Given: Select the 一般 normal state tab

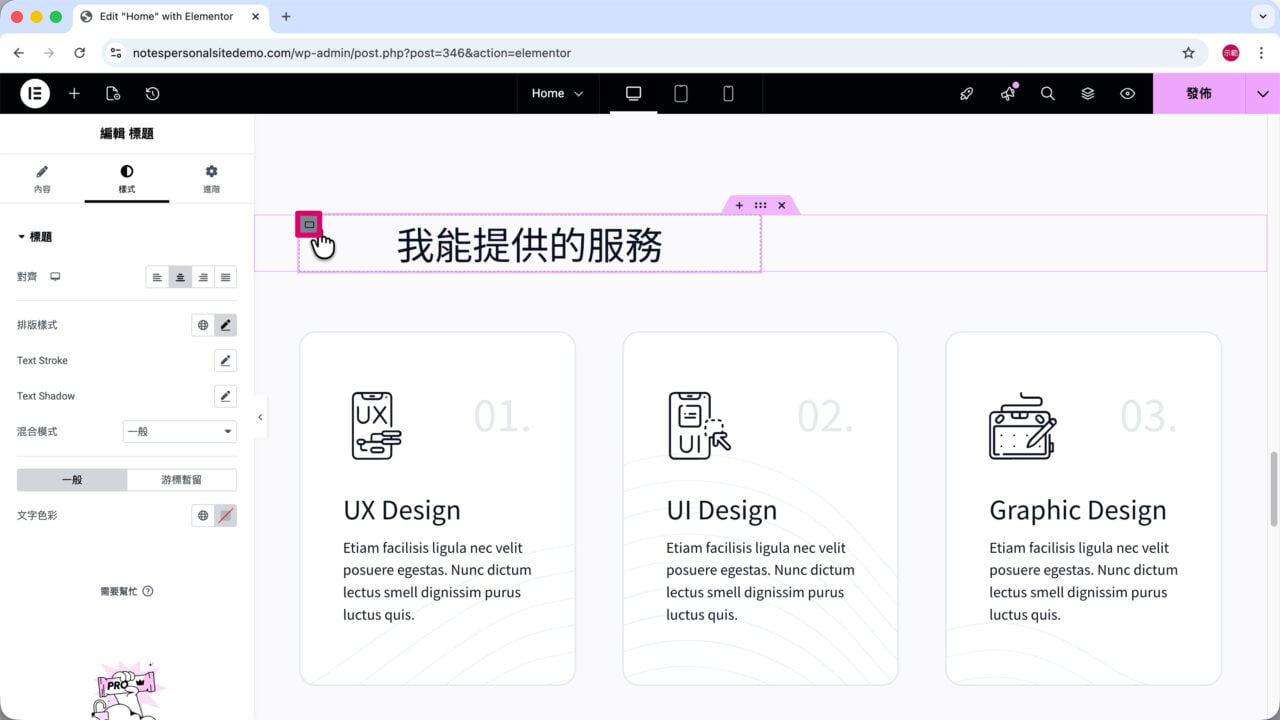Looking at the screenshot, I should pos(72,480).
